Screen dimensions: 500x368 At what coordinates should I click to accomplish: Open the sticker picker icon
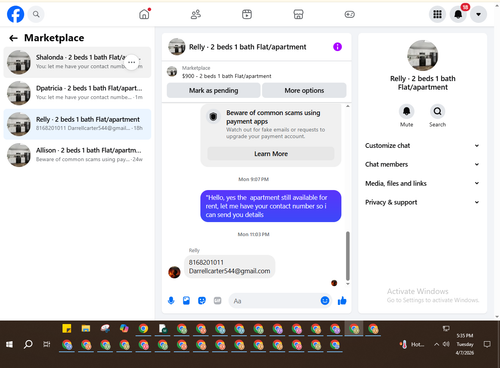coord(202,301)
